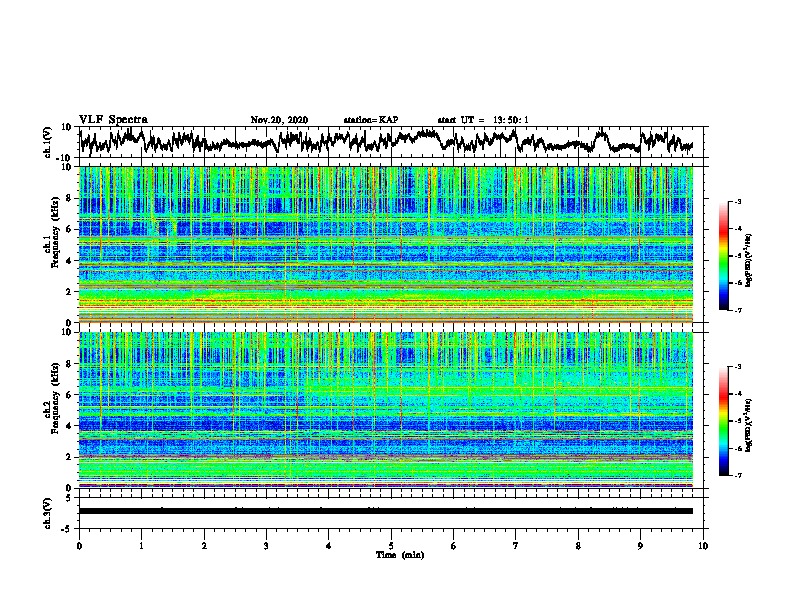Click the "station=KAP" header label
Viewport: 792px width, 612px height.
click(x=371, y=120)
